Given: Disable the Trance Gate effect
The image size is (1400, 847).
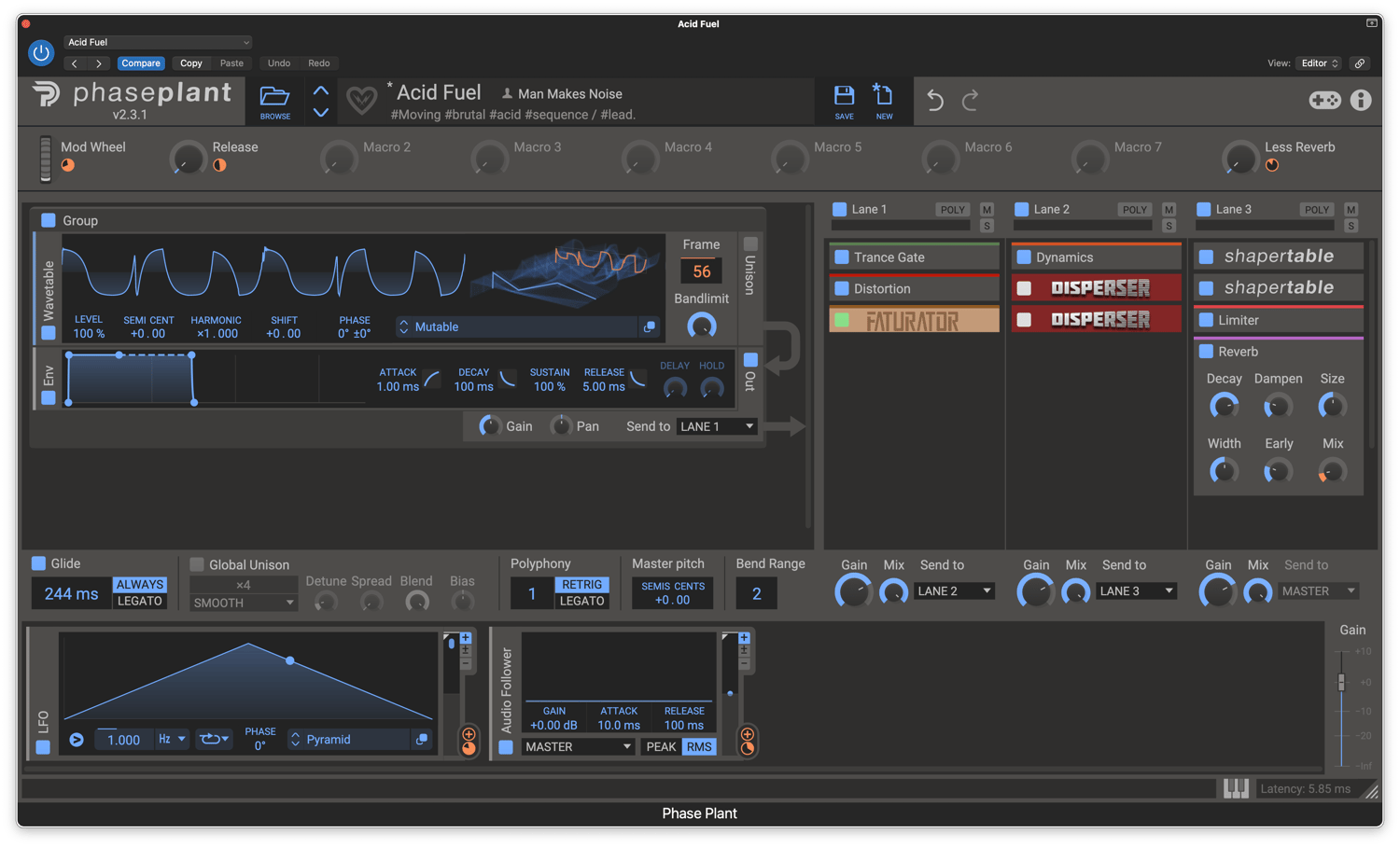Looking at the screenshot, I should [x=842, y=257].
